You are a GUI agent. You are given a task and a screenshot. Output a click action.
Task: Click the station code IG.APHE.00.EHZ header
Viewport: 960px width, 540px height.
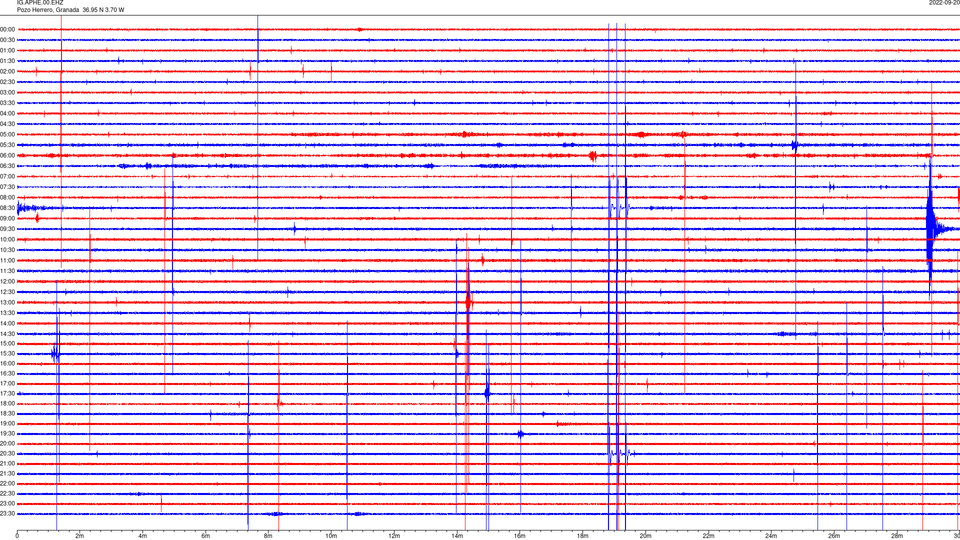pos(40,3)
